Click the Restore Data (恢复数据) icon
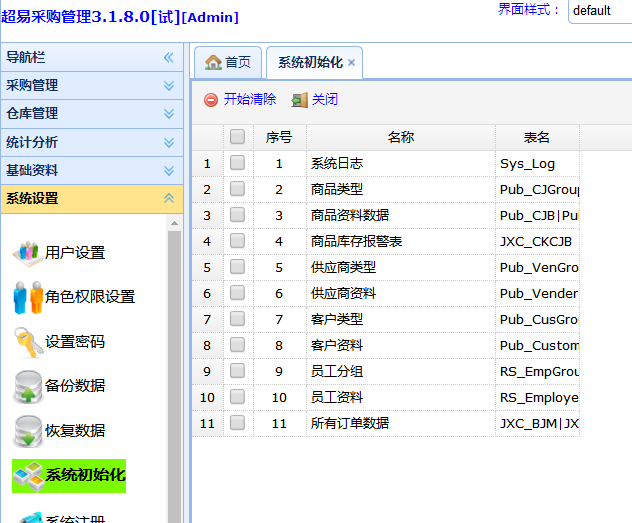632x523 pixels. click(27, 431)
